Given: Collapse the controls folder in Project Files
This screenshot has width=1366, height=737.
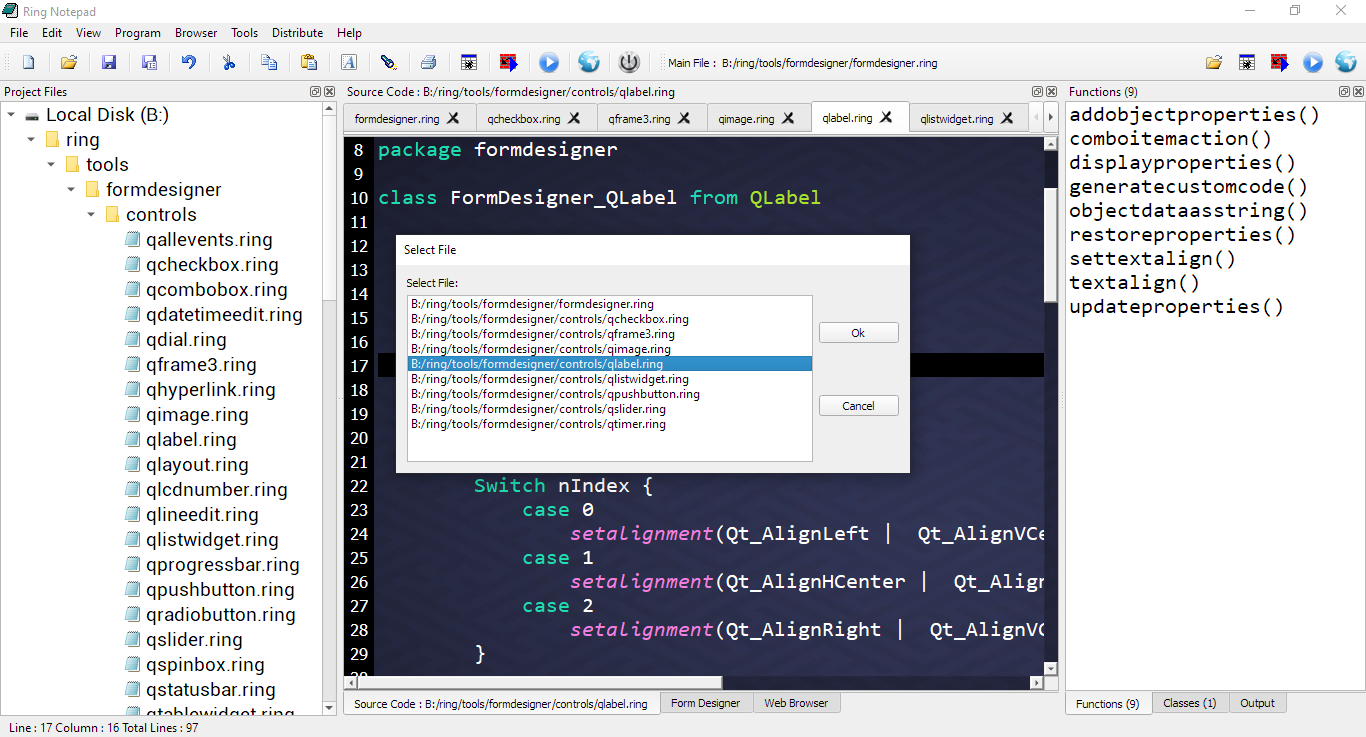Looking at the screenshot, I should point(91,214).
